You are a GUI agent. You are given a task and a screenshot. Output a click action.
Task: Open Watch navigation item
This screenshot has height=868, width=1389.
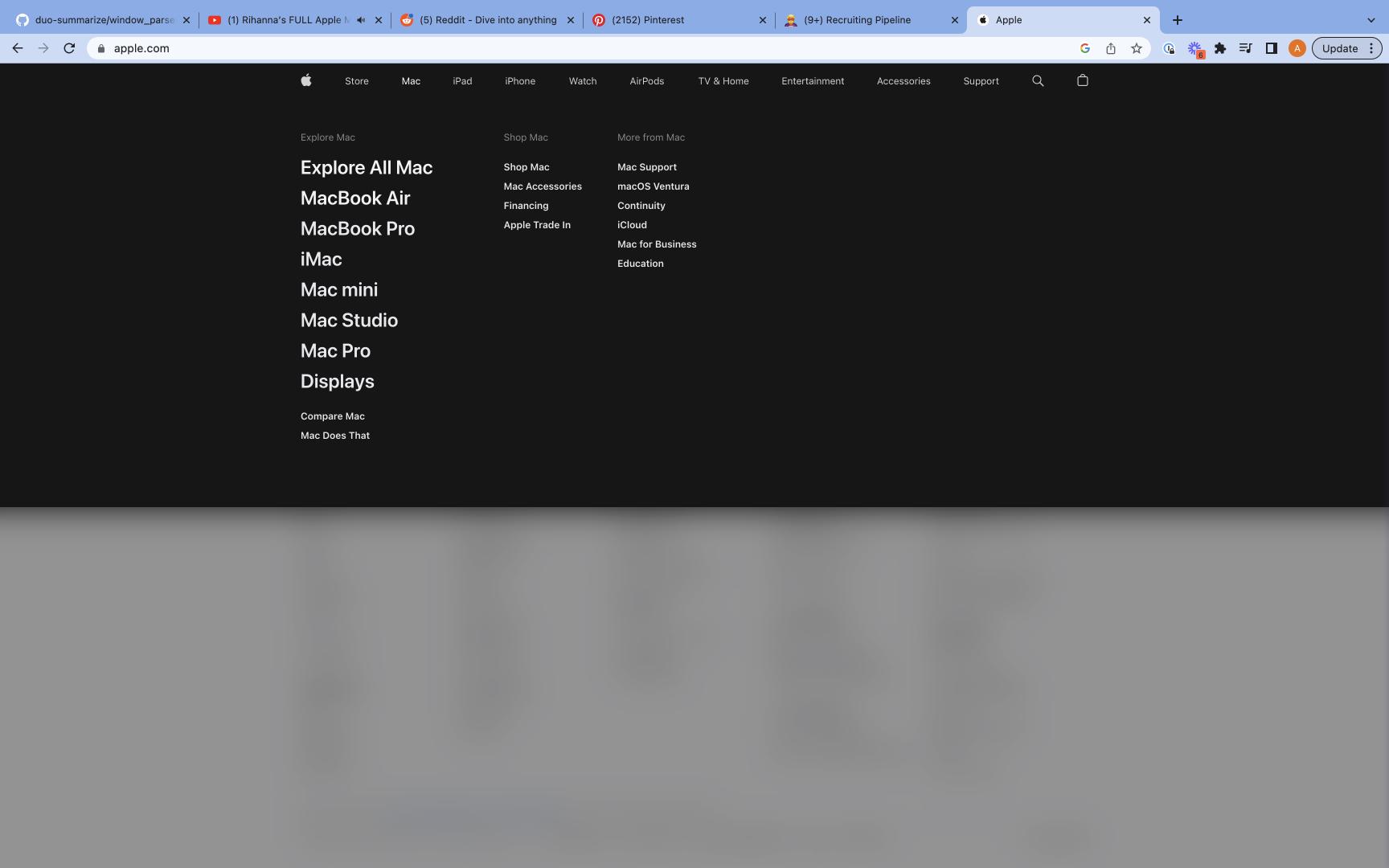pyautogui.click(x=583, y=81)
